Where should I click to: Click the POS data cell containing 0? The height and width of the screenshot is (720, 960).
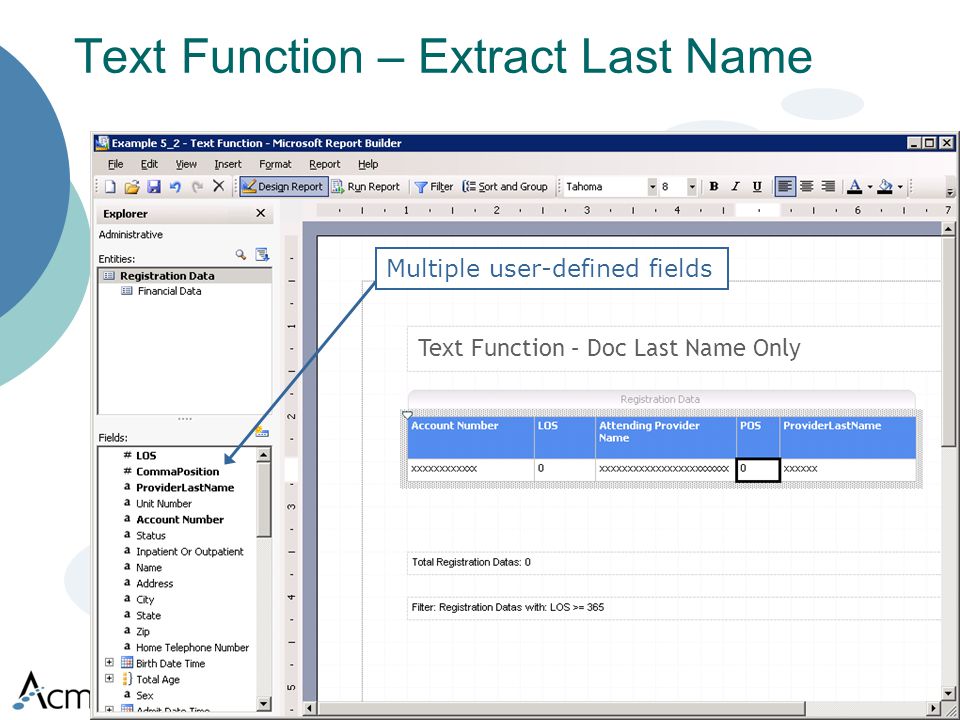pos(758,470)
